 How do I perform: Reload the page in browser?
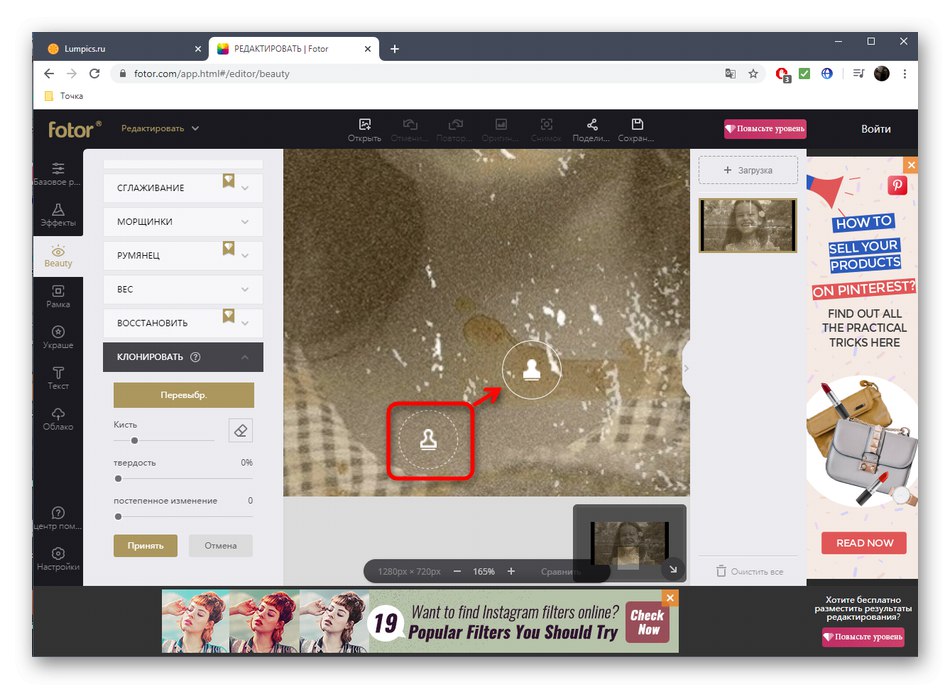(95, 73)
